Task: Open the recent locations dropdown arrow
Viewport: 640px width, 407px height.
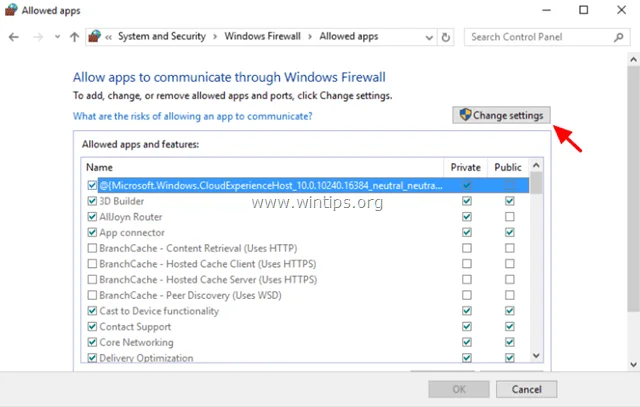Action: [x=57, y=37]
